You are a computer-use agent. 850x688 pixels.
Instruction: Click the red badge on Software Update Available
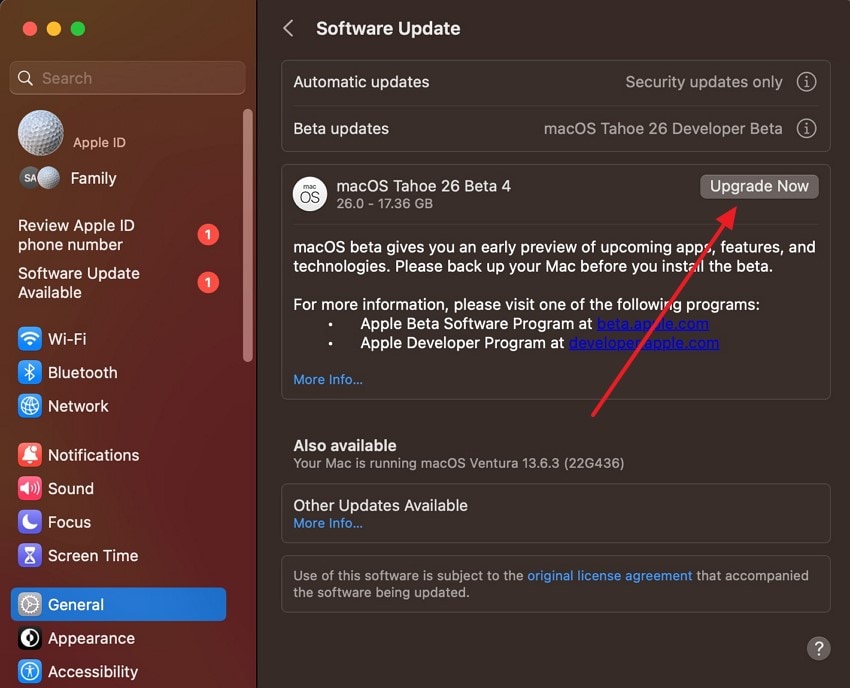[x=208, y=282]
